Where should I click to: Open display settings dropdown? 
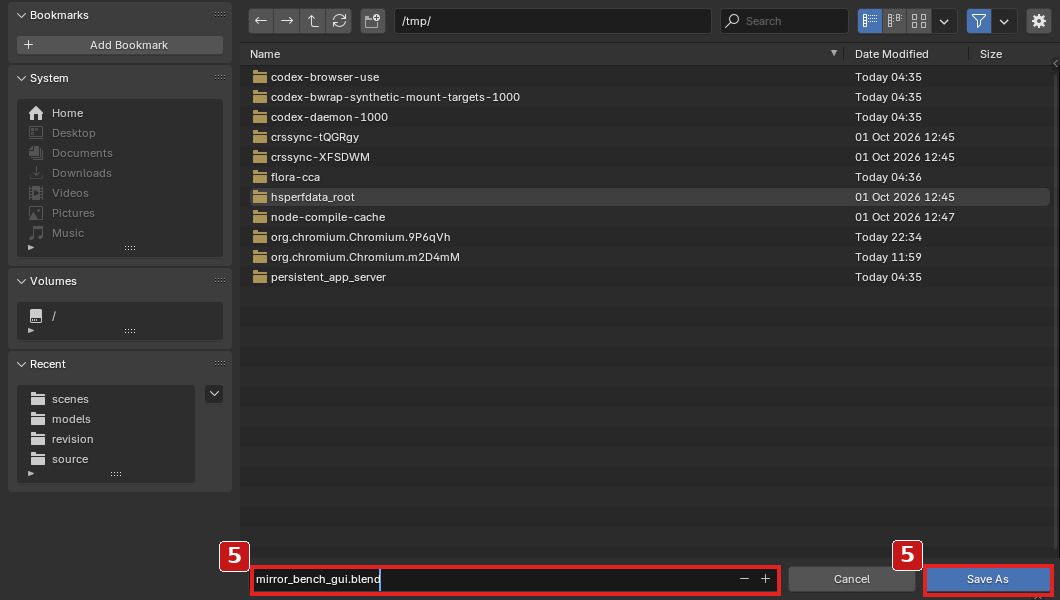(x=944, y=21)
